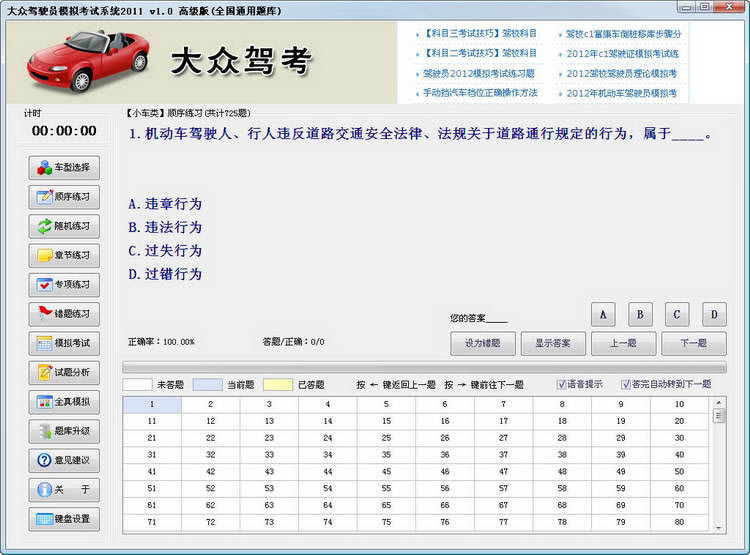The height and width of the screenshot is (555, 750).
Task: Toggle the 语音提示 voice prompt checkbox
Action: pyautogui.click(x=562, y=384)
